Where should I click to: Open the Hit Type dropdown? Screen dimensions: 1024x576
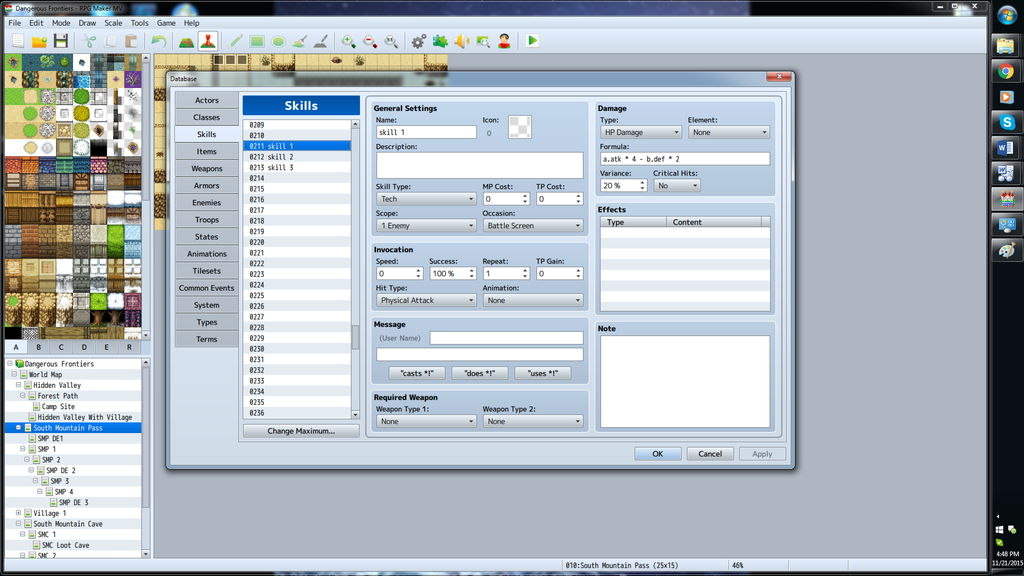point(426,300)
